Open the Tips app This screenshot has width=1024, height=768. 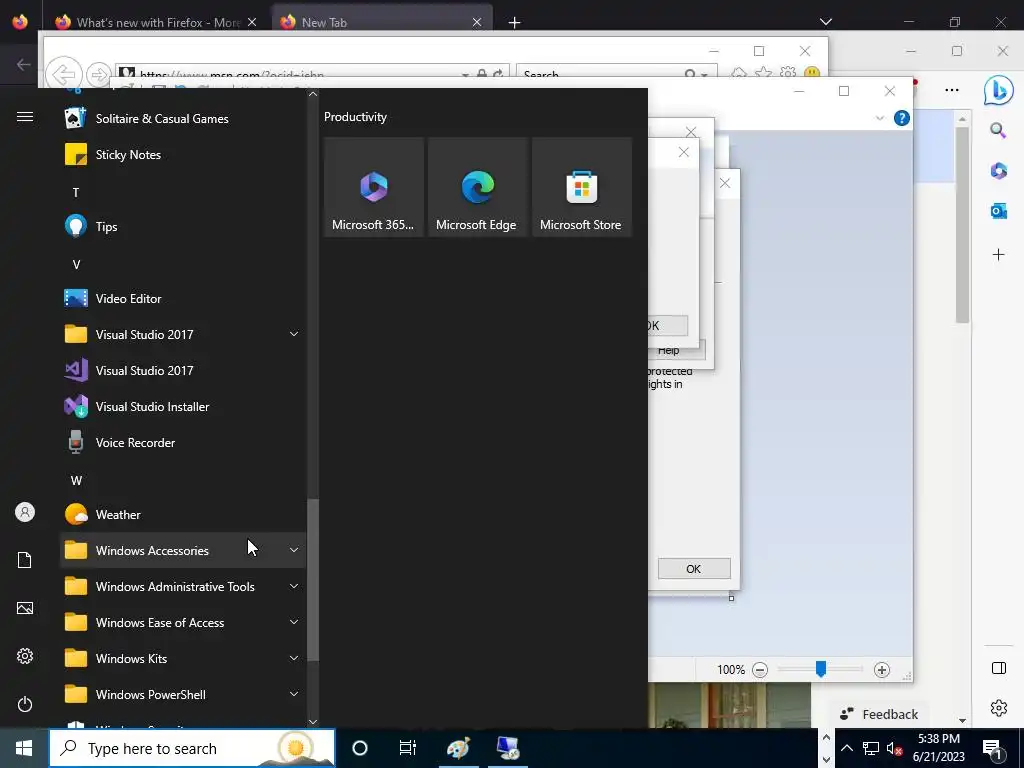183,227
